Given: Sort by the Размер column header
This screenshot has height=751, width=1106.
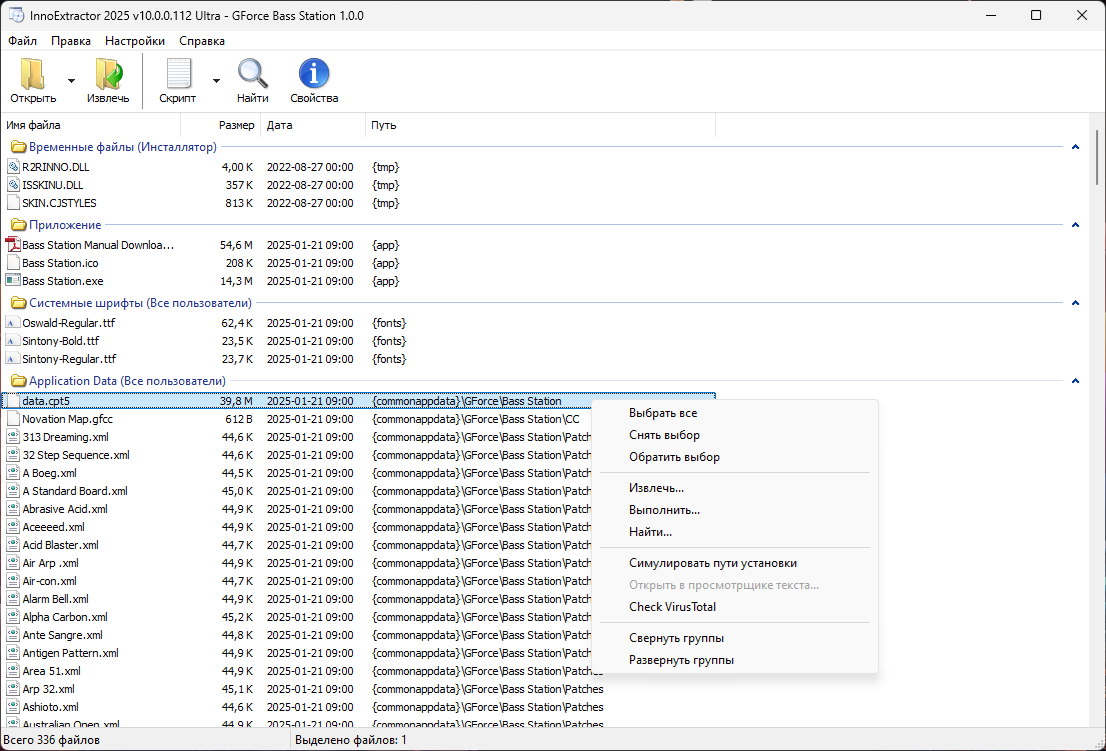Looking at the screenshot, I should pos(221,125).
